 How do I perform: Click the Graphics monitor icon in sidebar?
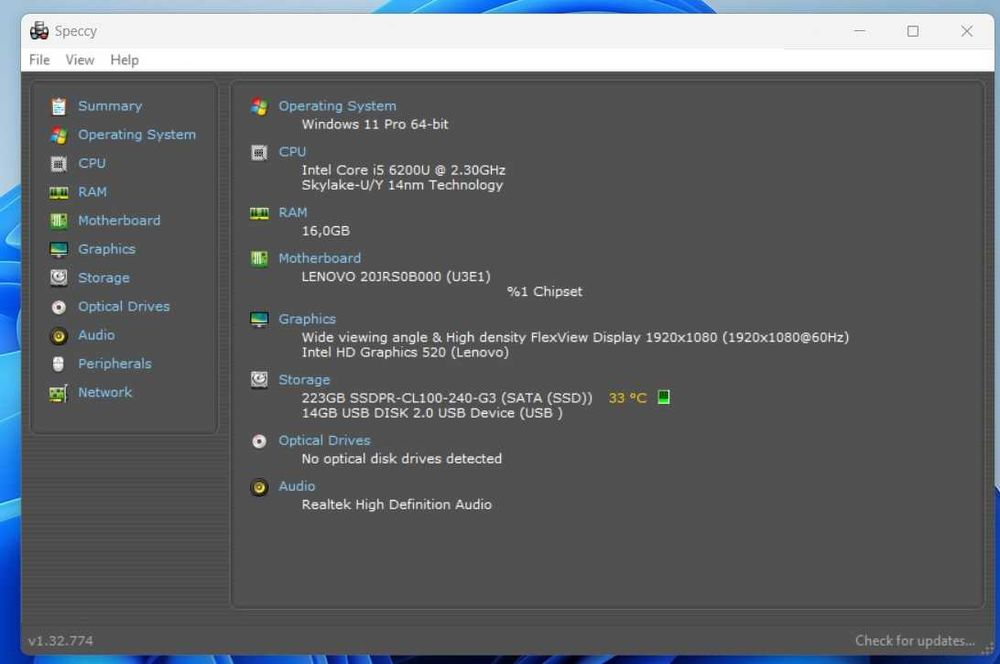coord(59,249)
